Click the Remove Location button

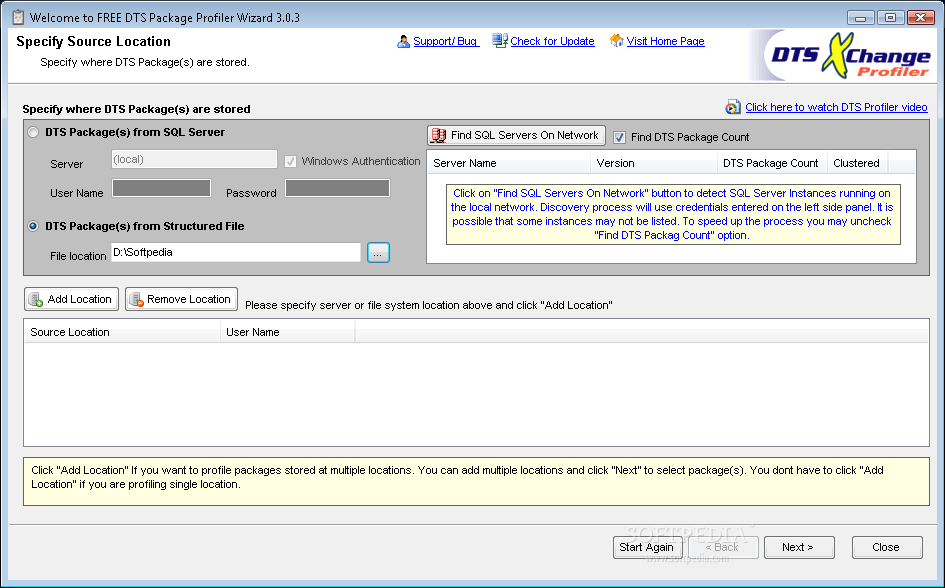(x=181, y=299)
